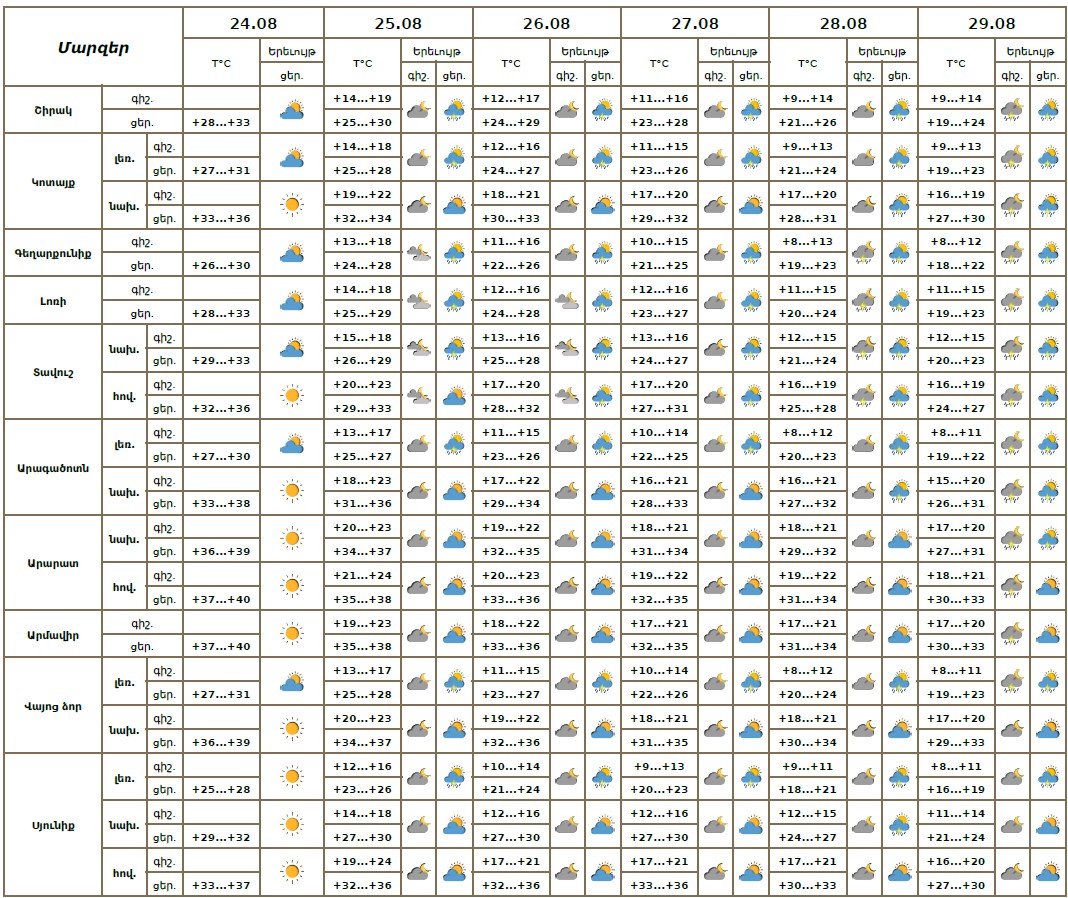Click the Սյունիք region row label
The height and width of the screenshot is (898, 1068).
[x=53, y=826]
